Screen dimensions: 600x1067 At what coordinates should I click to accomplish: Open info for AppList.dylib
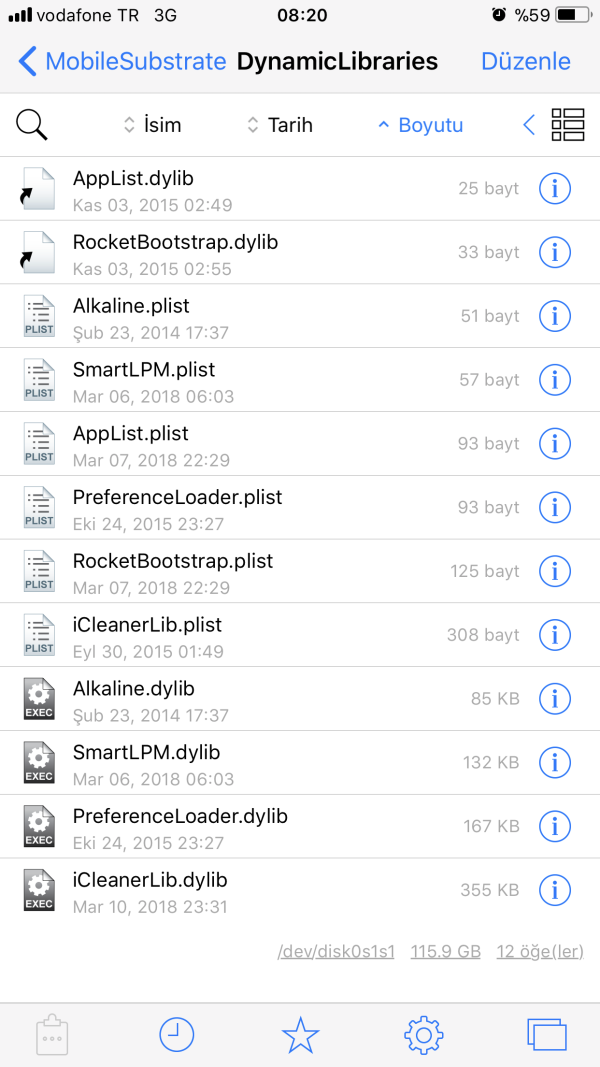(x=554, y=188)
